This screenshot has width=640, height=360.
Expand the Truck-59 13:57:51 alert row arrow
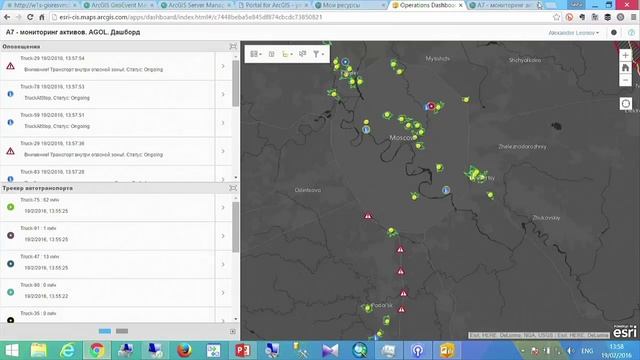[x=223, y=123]
